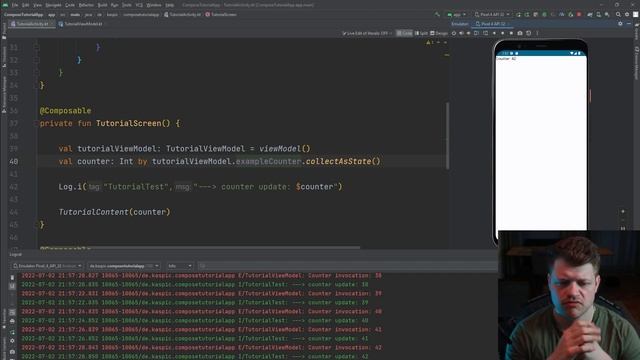The width and height of the screenshot is (640, 360).
Task: Click the Search Everywhere magnifier icon
Action: [618, 15]
